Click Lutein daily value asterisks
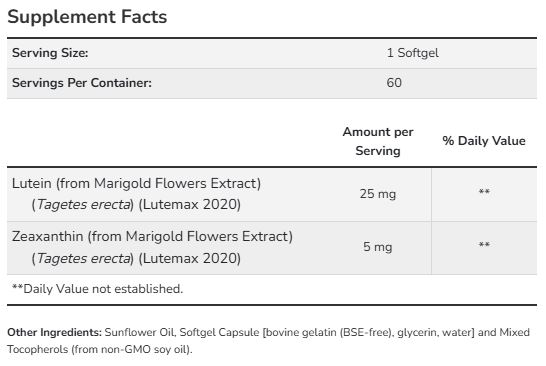546x366 pixels. pos(484,192)
